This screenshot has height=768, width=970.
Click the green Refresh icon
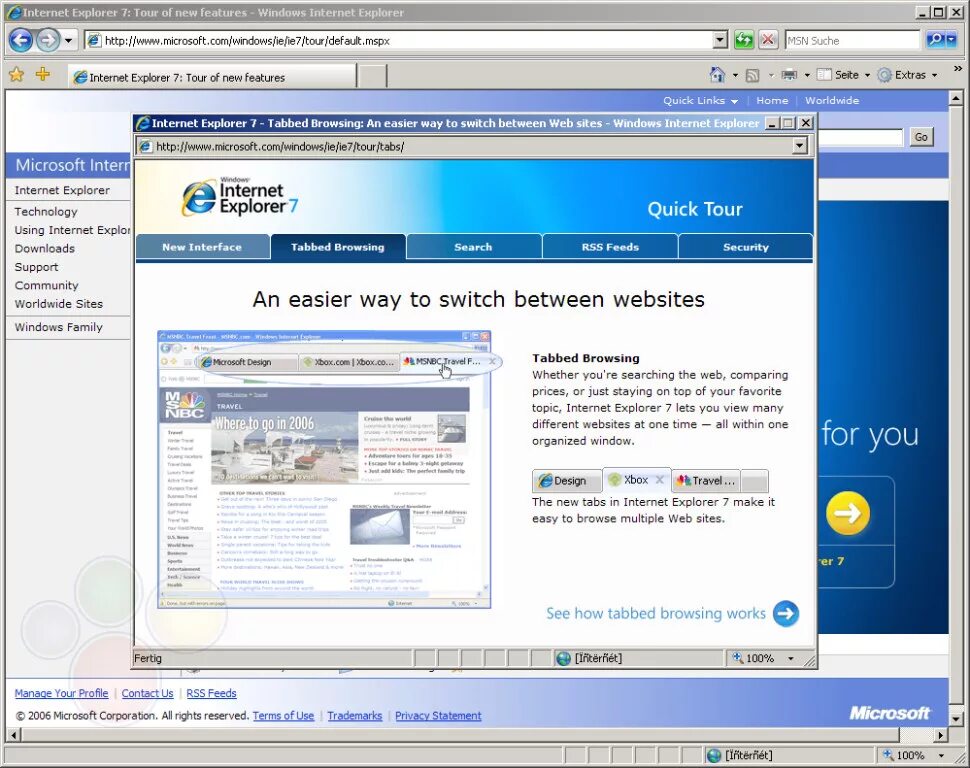coord(744,40)
